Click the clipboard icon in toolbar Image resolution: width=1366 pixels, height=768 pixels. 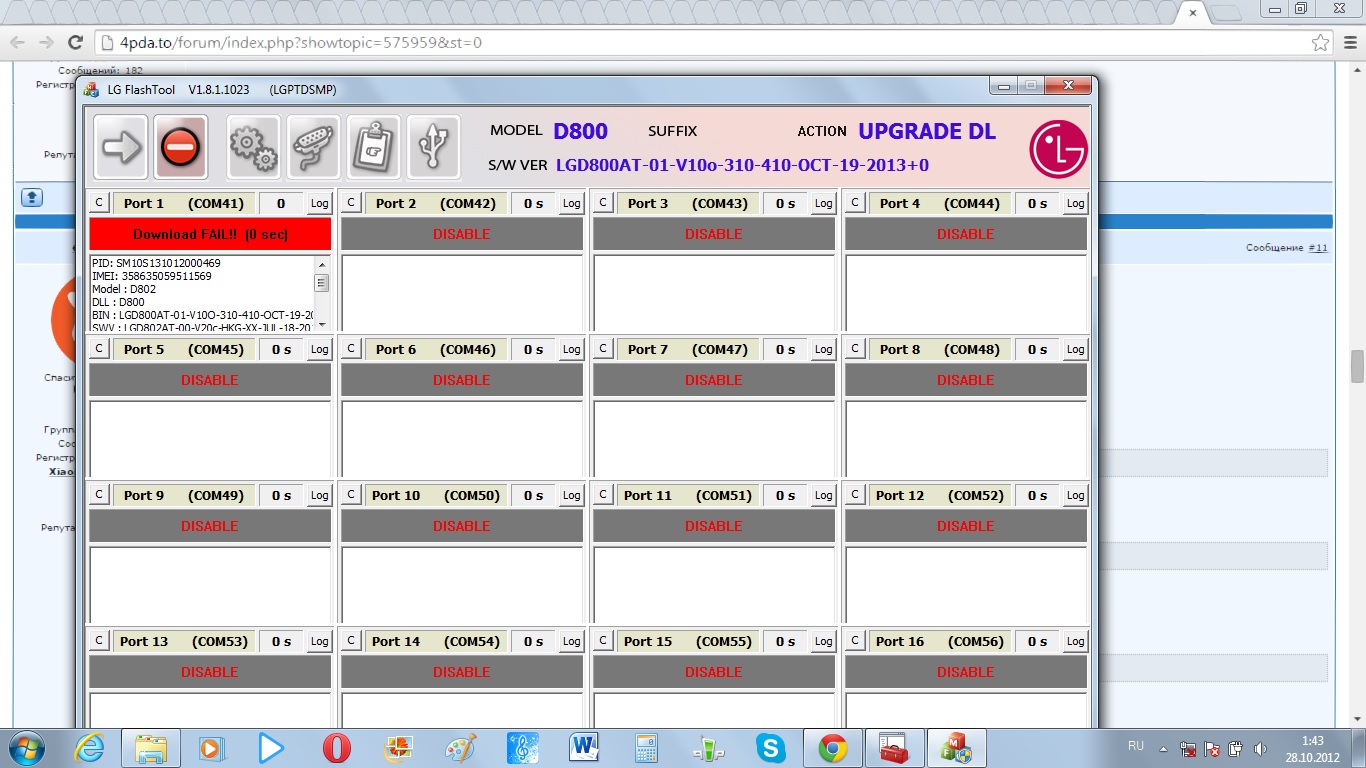[x=374, y=147]
